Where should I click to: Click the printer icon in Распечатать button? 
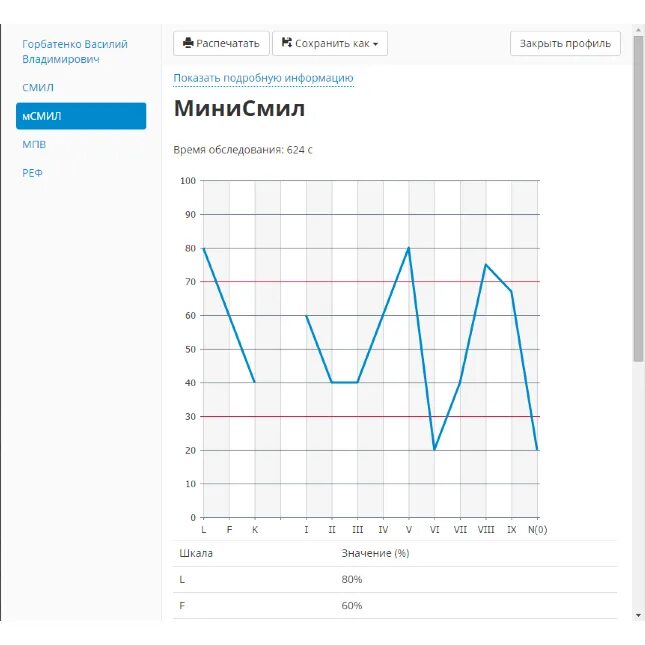point(188,43)
